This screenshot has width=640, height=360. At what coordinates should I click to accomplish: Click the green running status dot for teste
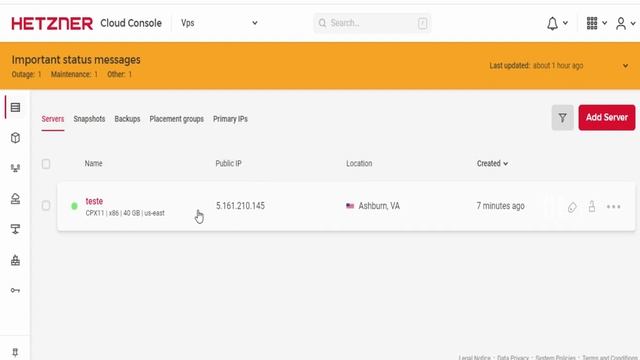tap(74, 206)
